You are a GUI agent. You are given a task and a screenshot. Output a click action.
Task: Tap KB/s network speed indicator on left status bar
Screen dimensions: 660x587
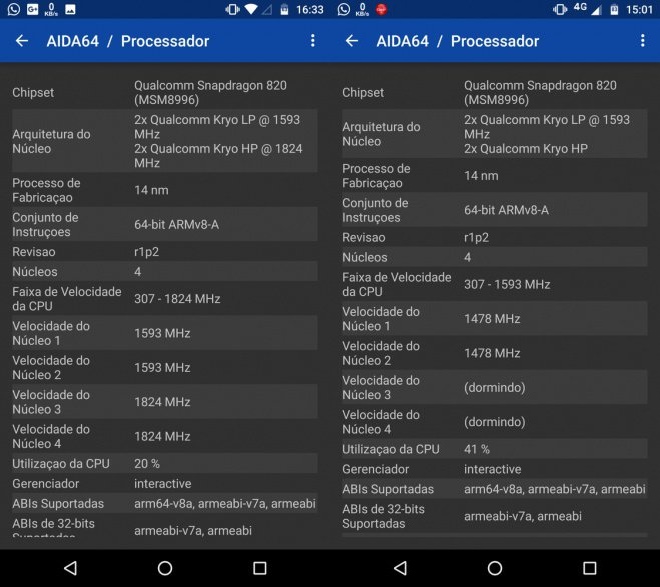(x=51, y=9)
